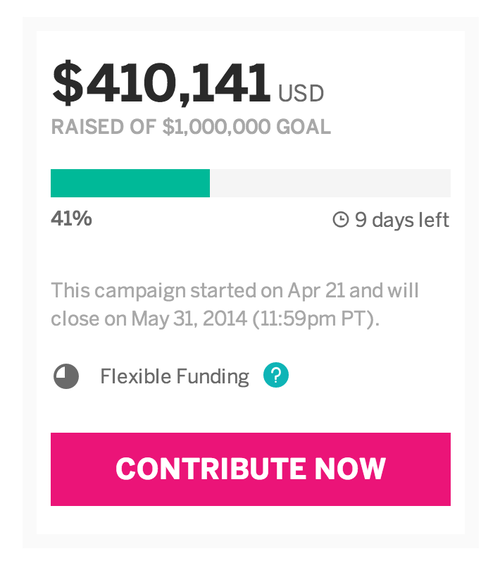Click the unfilled gray part of the progress bar
This screenshot has height=568, width=500.
(330, 183)
